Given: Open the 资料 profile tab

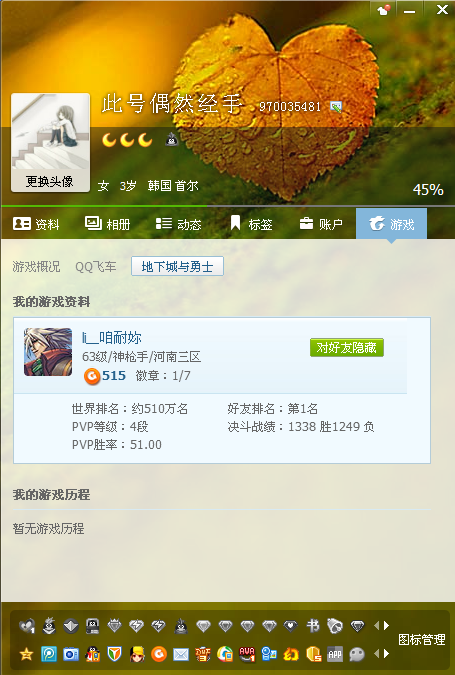Looking at the screenshot, I should (x=36, y=224).
